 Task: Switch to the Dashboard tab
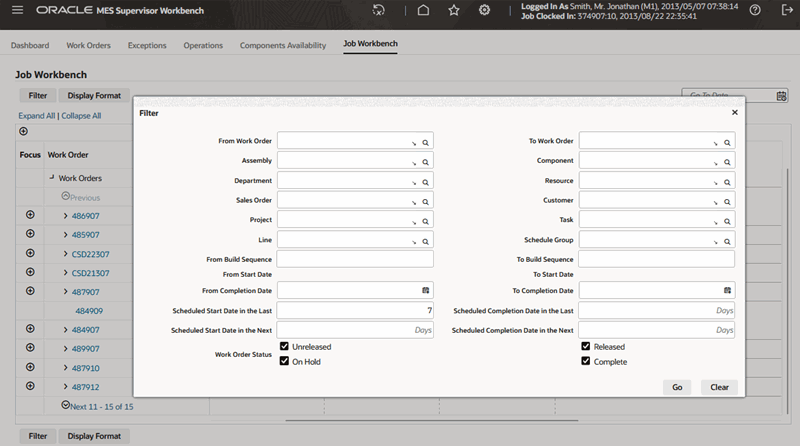(30, 45)
